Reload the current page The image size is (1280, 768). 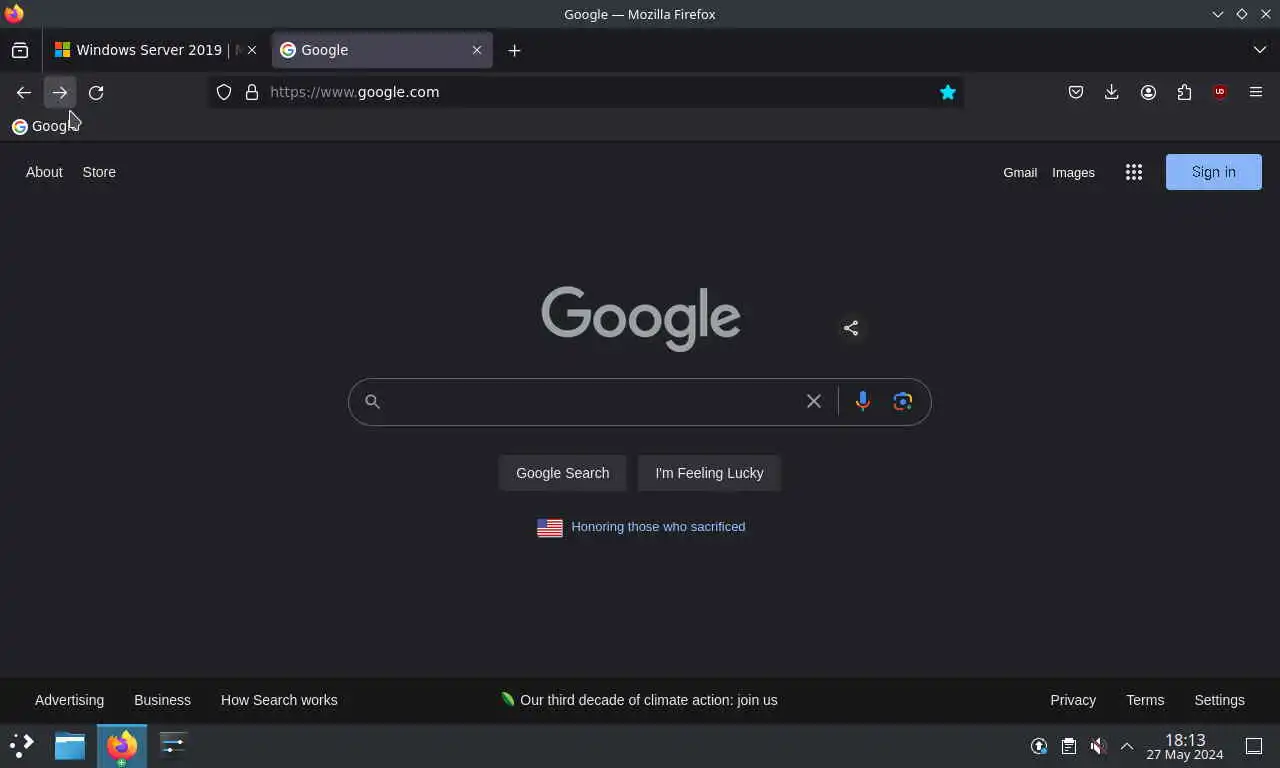coord(96,92)
